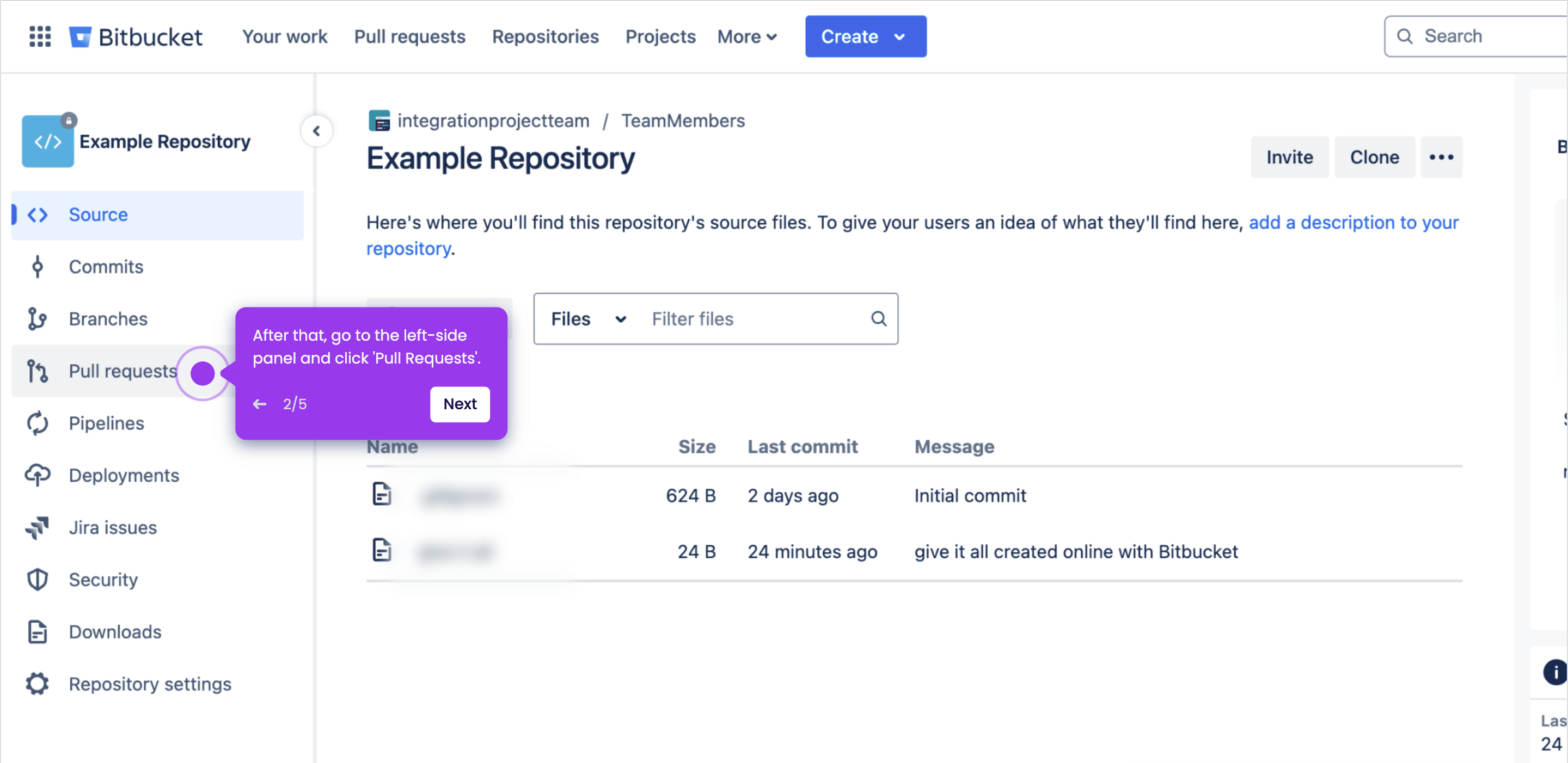Click the Pull requests sidebar icon
This screenshot has width=1568, height=763.
click(x=38, y=371)
